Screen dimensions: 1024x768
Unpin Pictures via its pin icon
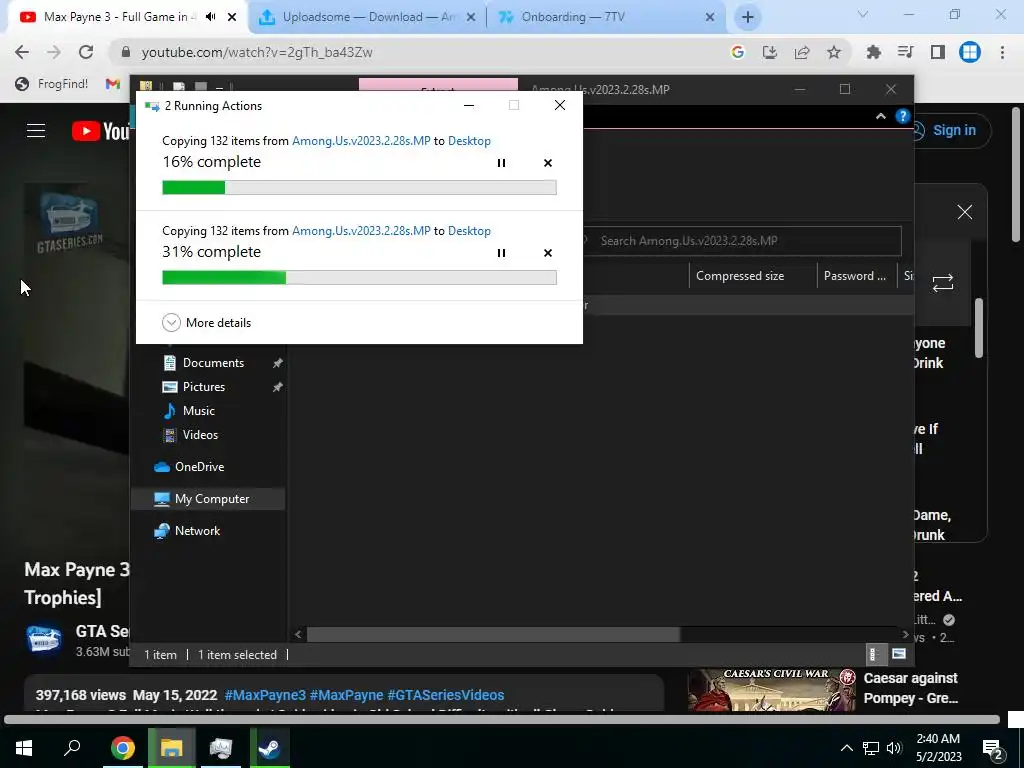(x=278, y=387)
